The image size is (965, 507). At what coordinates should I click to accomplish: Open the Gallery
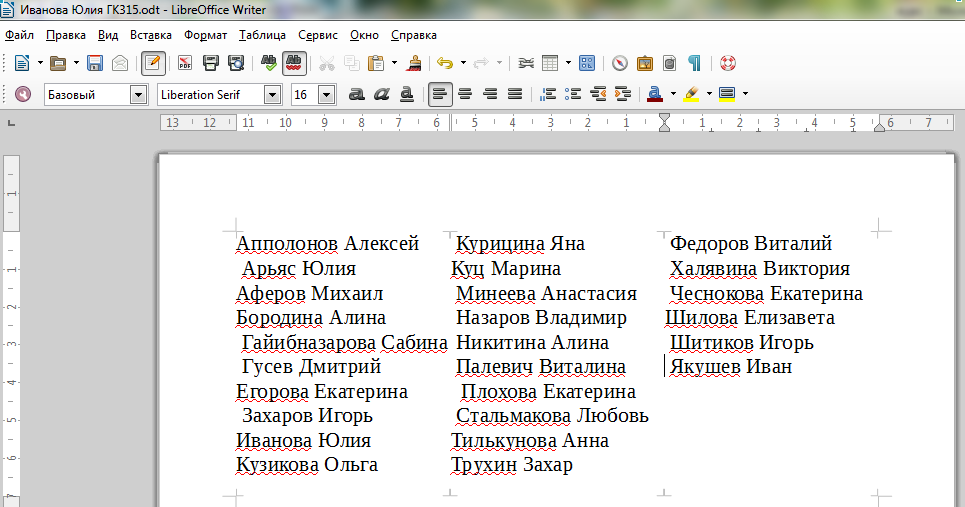645,63
